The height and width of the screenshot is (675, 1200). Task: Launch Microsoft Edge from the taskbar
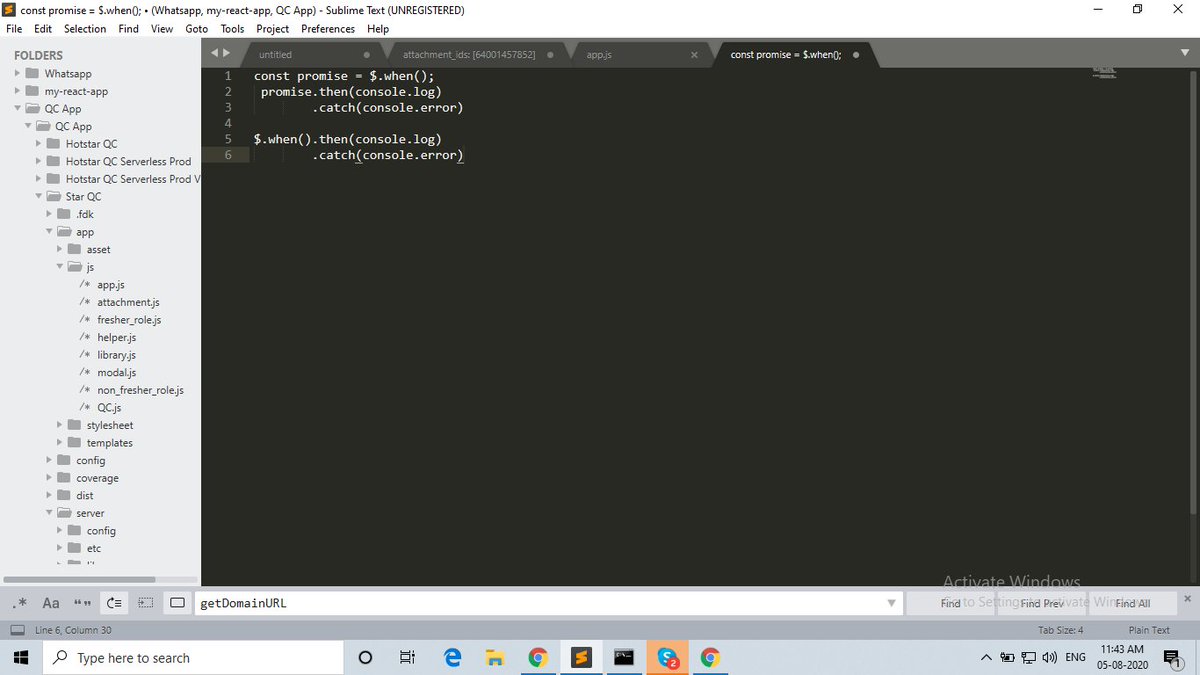452,657
